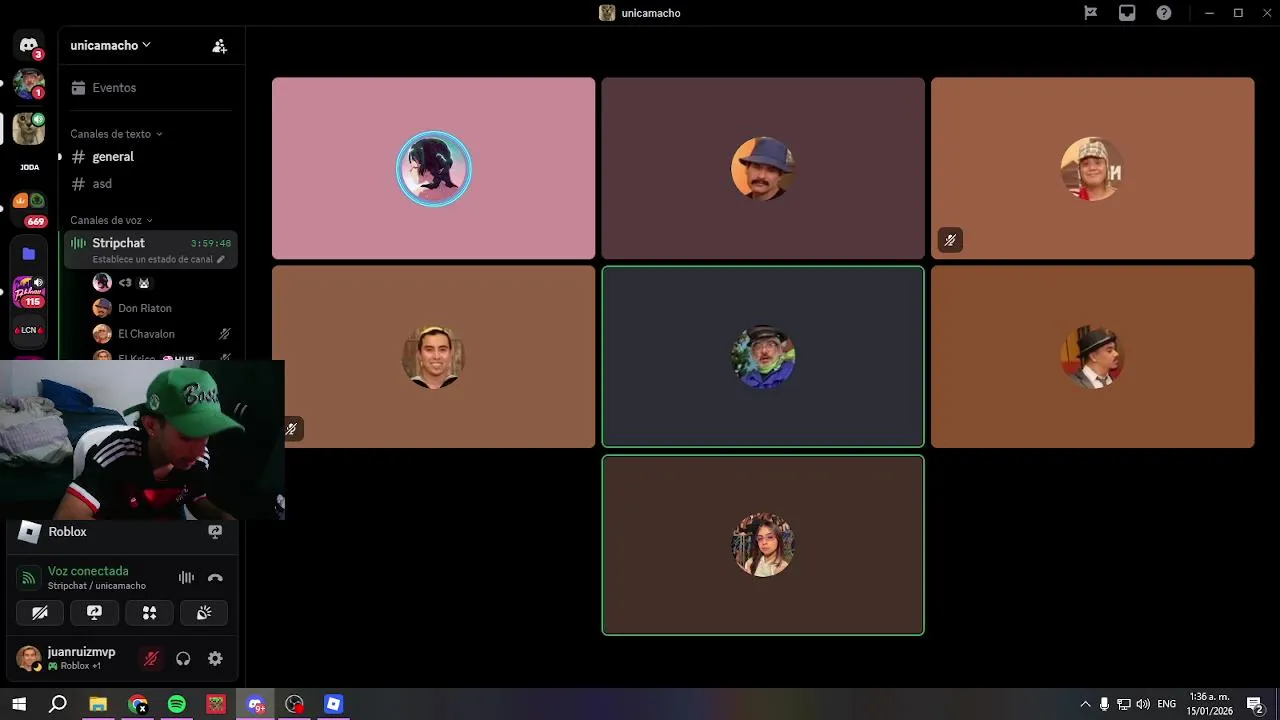Open OBS Studio from the taskbar
Image resolution: width=1280 pixels, height=720 pixels.
(x=294, y=704)
